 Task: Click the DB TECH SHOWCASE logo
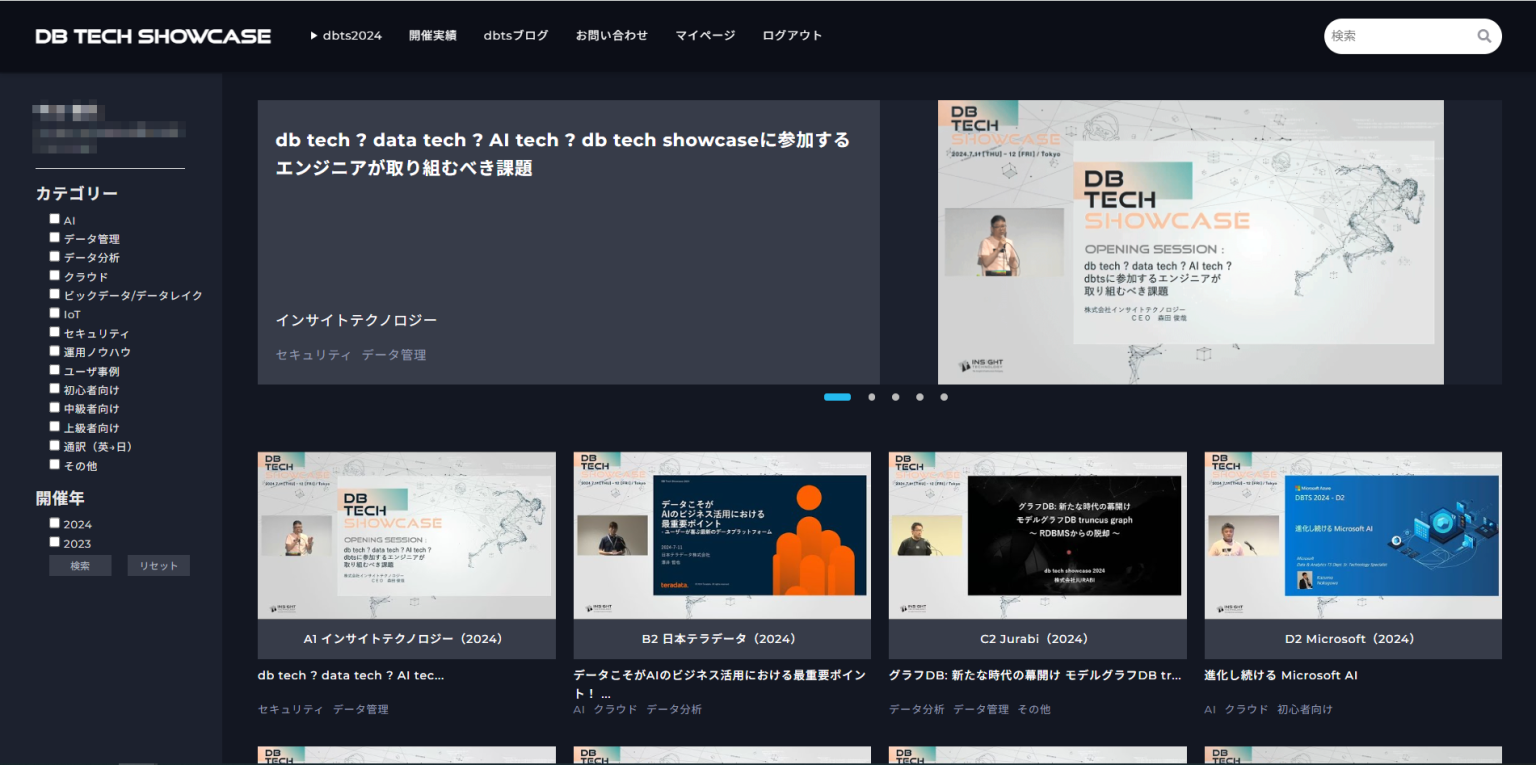tap(153, 36)
